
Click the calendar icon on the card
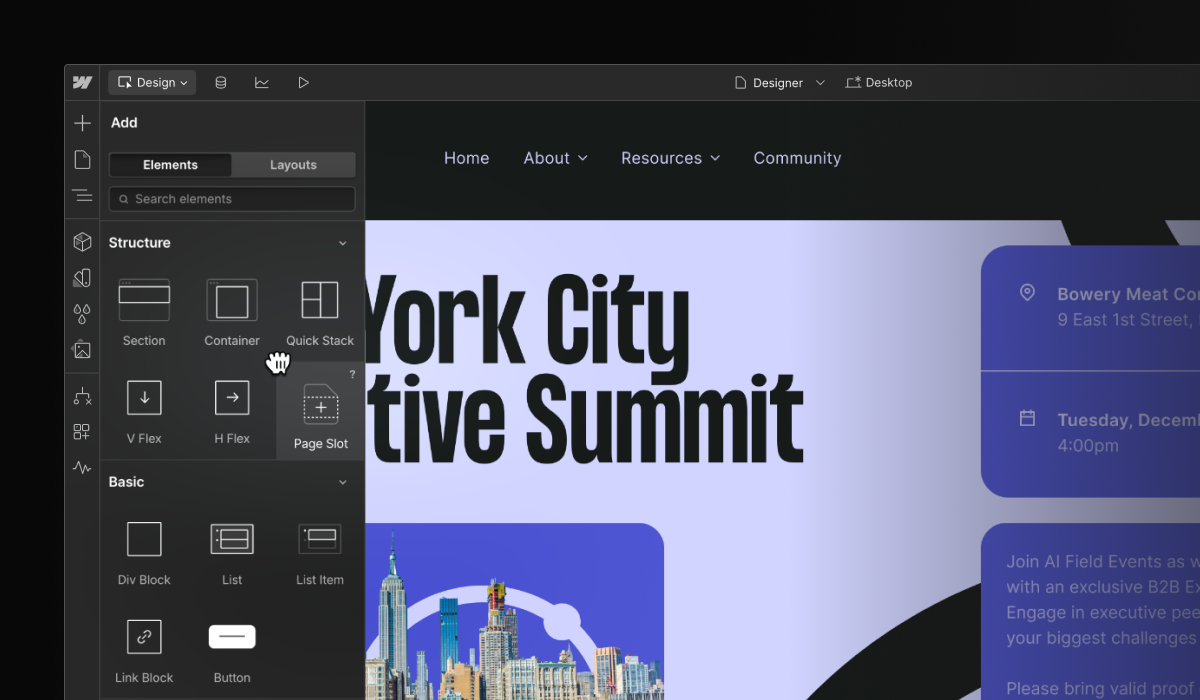[x=1027, y=418]
